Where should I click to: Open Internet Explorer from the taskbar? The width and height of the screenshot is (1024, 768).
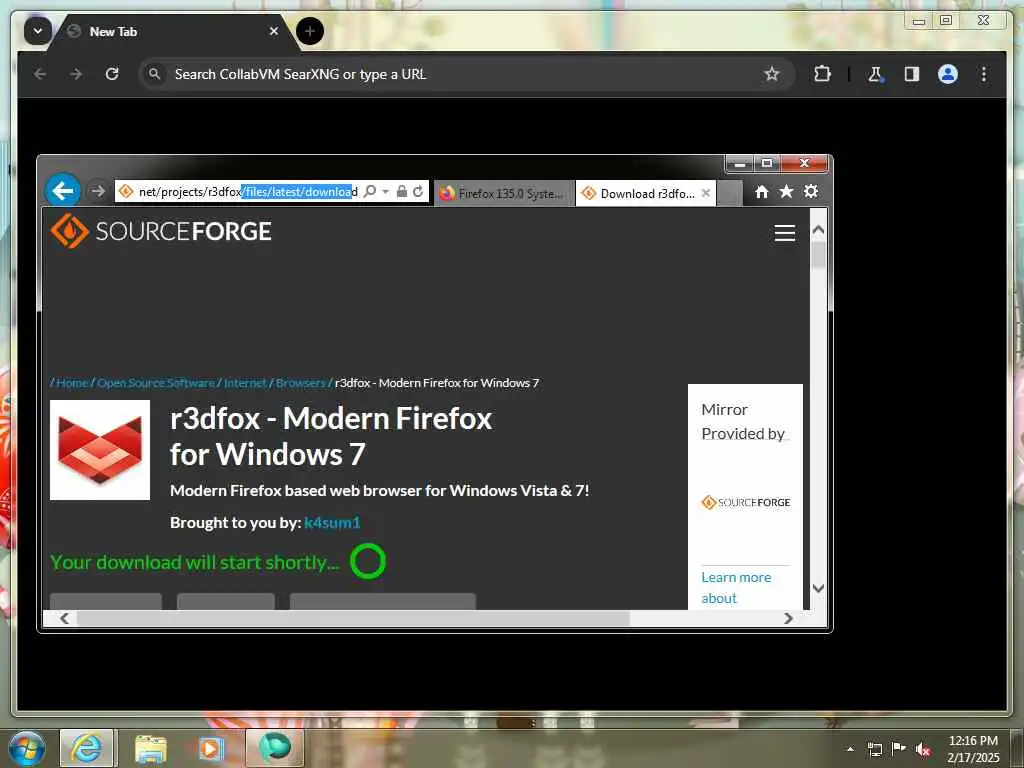pyautogui.click(x=87, y=748)
